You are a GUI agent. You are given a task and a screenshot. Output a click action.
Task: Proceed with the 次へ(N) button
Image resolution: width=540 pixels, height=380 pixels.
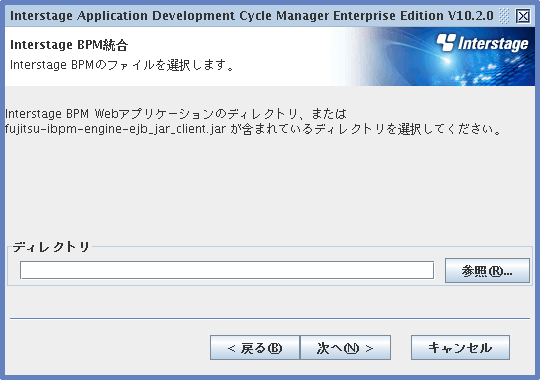pyautogui.click(x=345, y=348)
